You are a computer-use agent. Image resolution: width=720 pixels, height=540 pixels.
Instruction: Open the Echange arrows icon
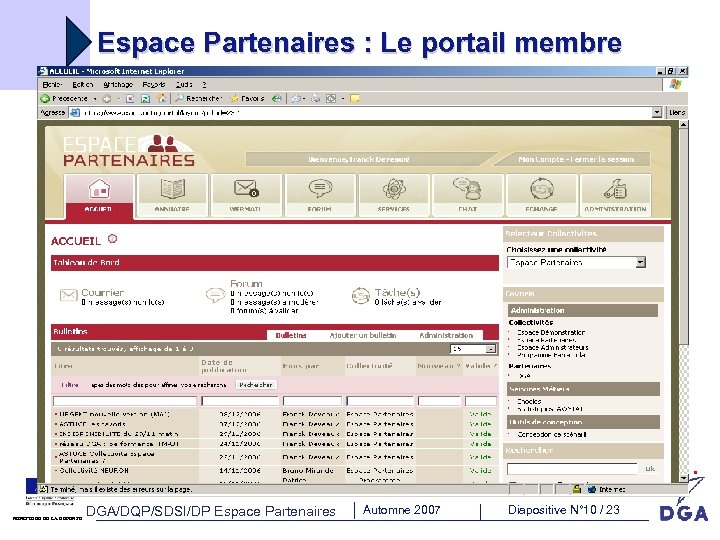(x=542, y=189)
